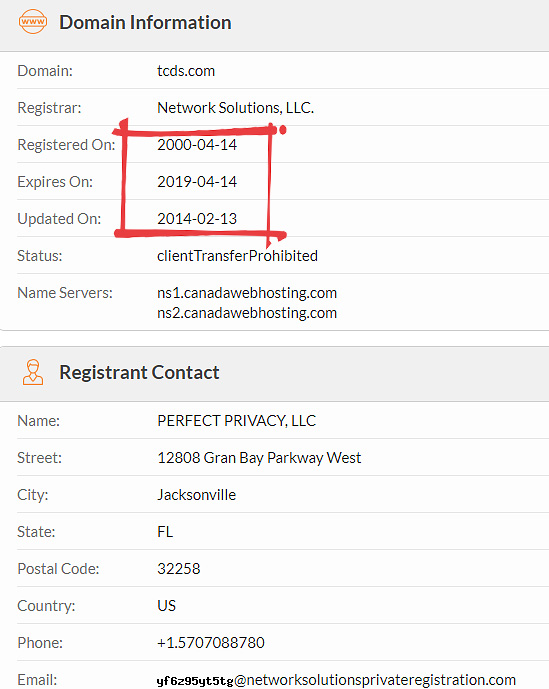Select the registered date 2000-04-14

197,145
